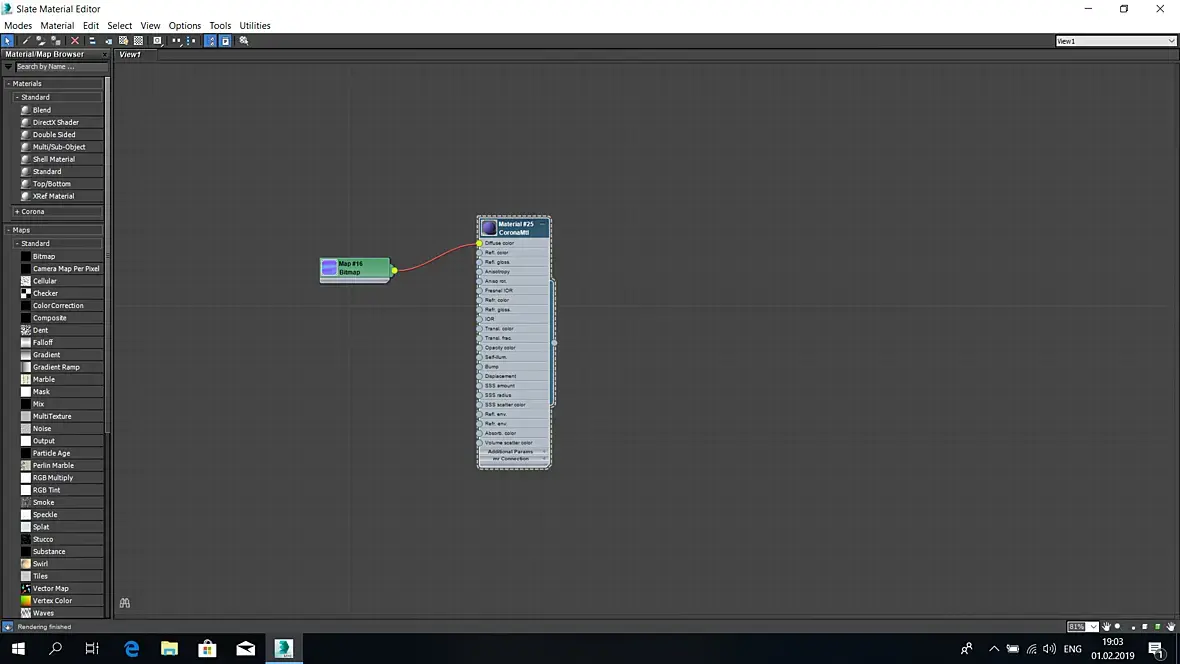
Task: Click the Pick Material From Object eyedropper
Action: pos(26,41)
